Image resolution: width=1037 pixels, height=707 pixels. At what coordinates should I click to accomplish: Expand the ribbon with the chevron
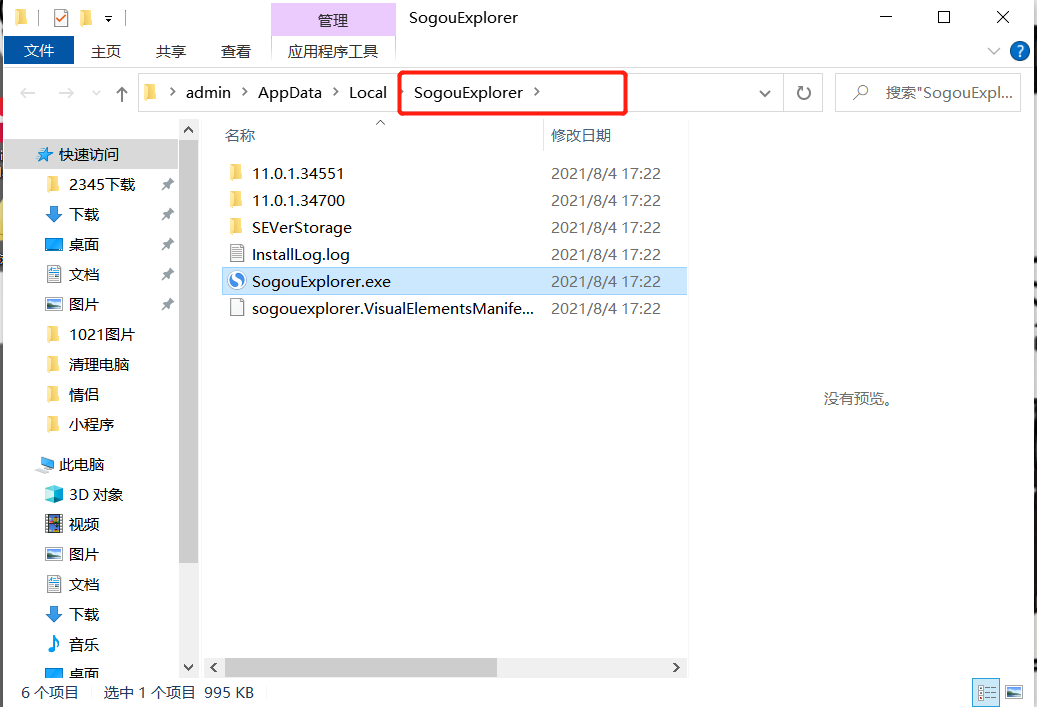click(x=994, y=51)
